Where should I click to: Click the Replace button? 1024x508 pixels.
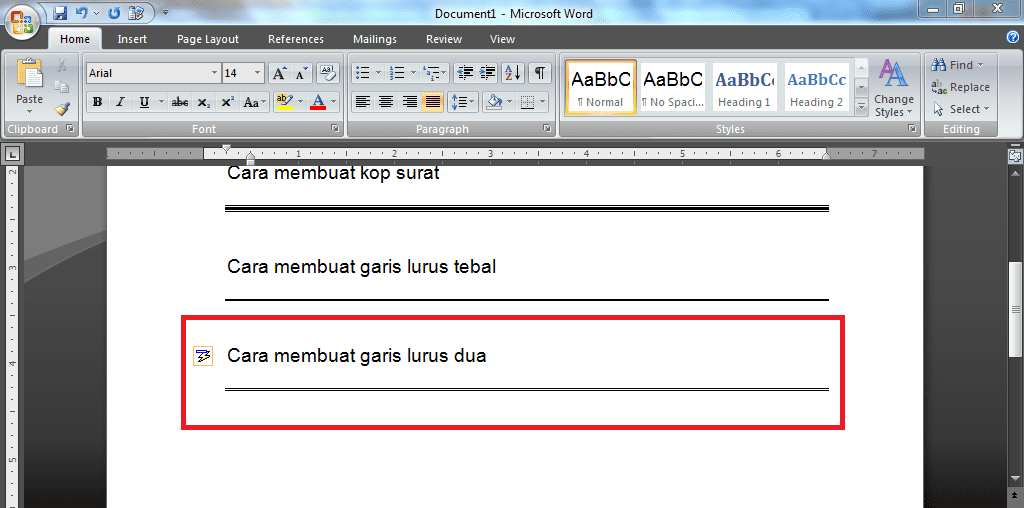coord(961,87)
